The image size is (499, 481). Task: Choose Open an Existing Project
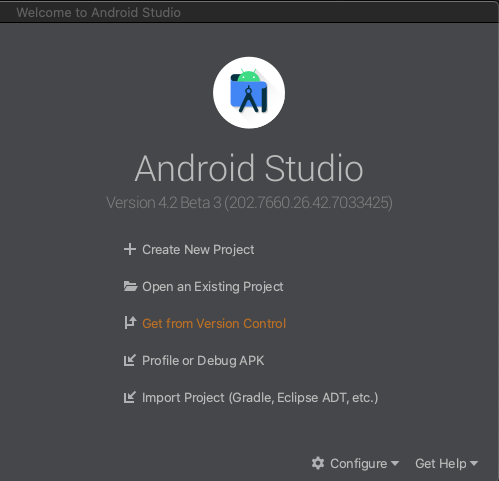point(213,287)
